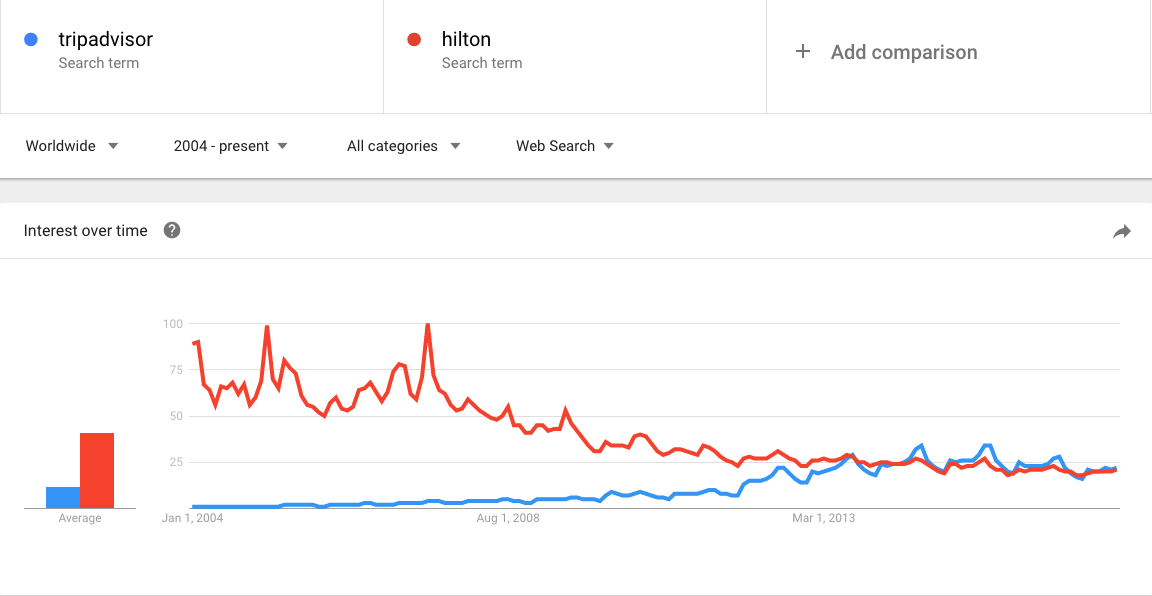Expand the All categories dropdown

tap(402, 146)
